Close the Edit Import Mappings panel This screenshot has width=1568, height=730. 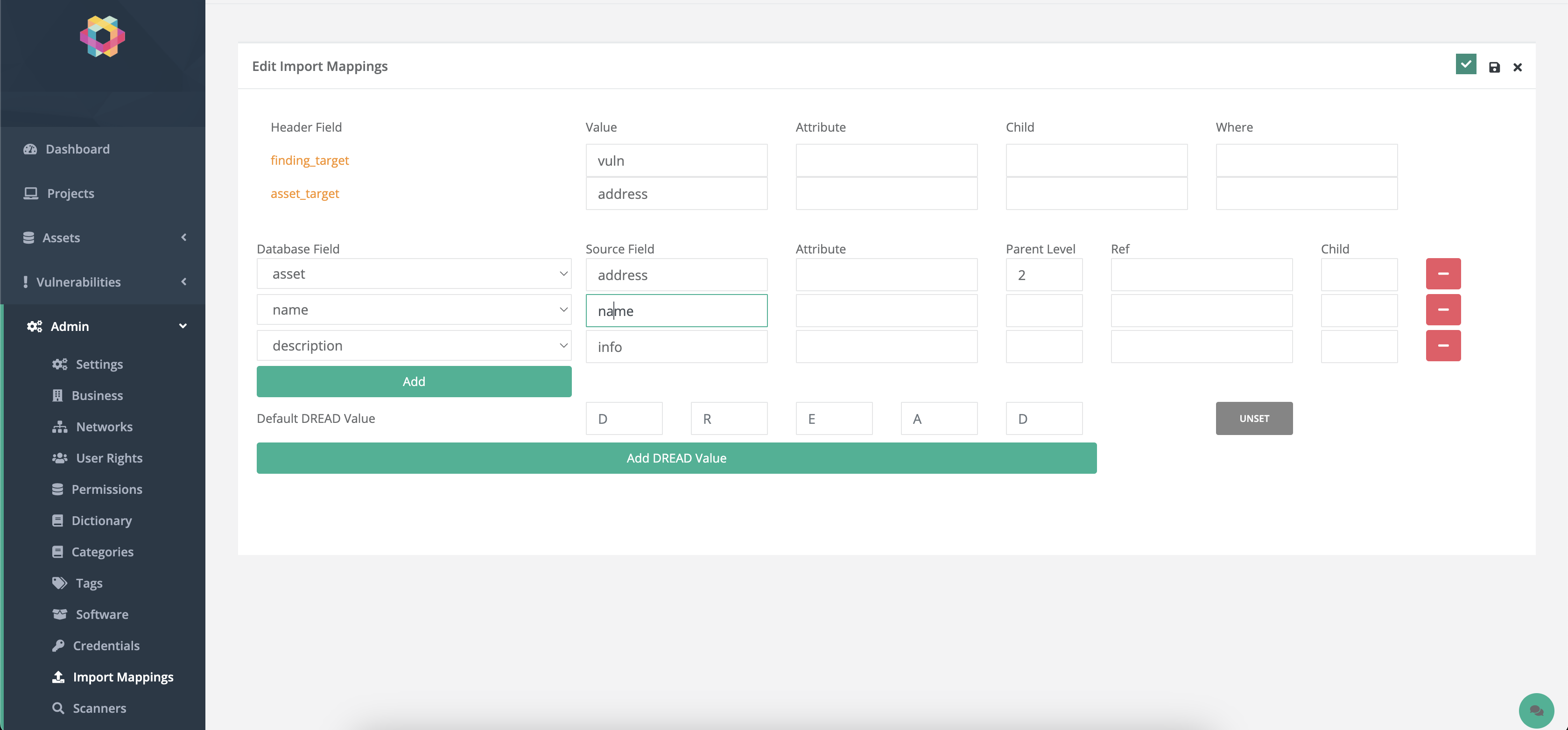pos(1518,68)
